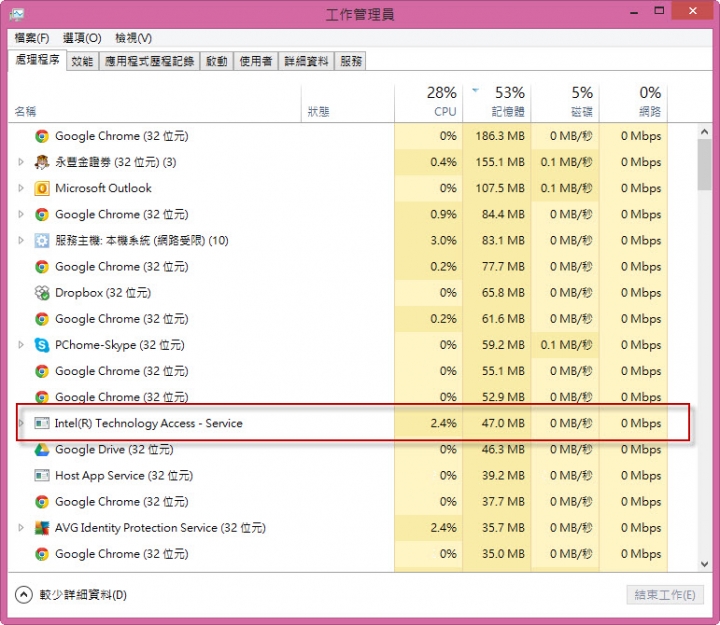
Task: Click the 3.0% CPU value
Action: click(443, 240)
